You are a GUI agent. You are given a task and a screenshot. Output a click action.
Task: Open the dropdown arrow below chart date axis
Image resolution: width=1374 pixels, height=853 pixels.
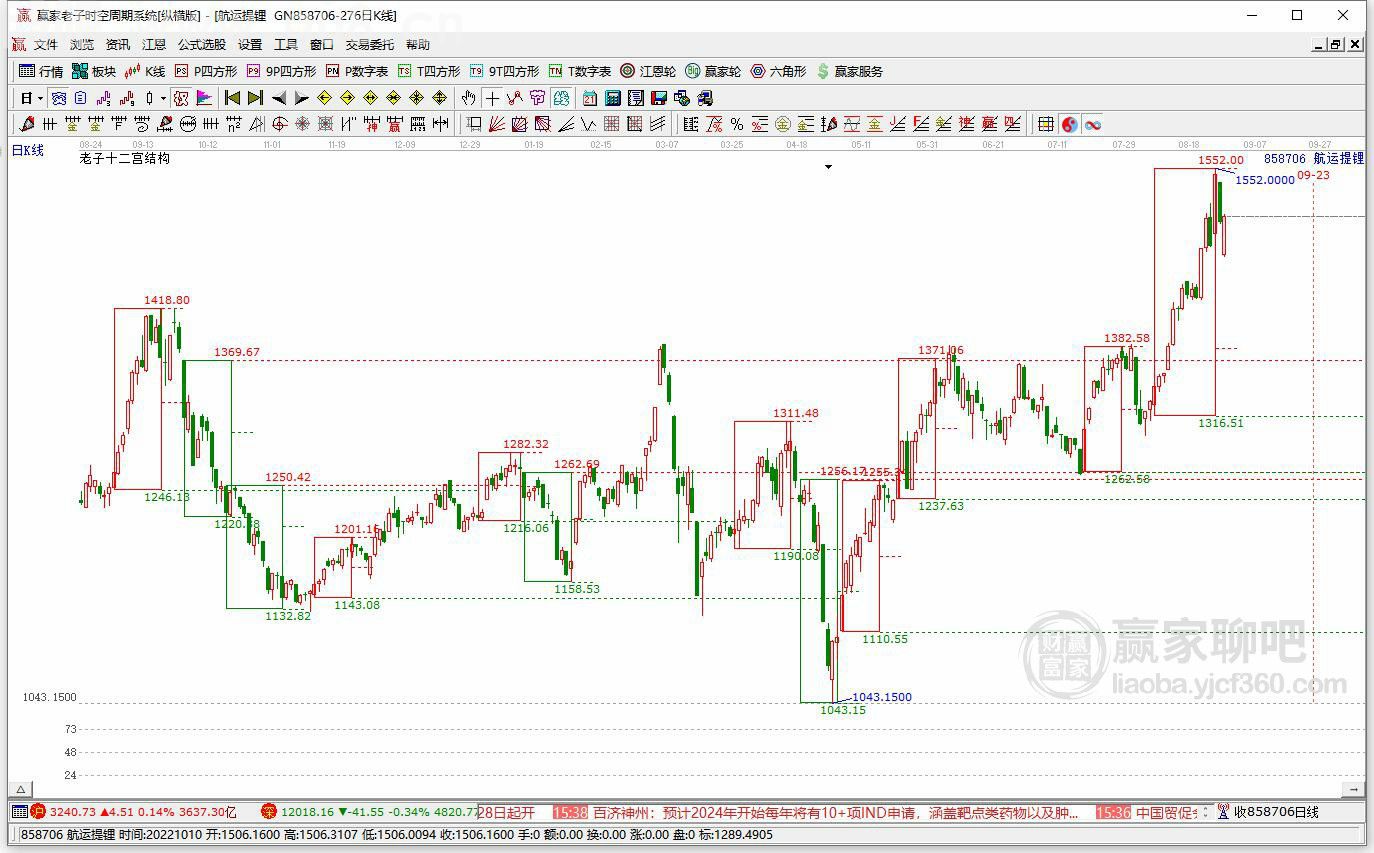[x=828, y=167]
